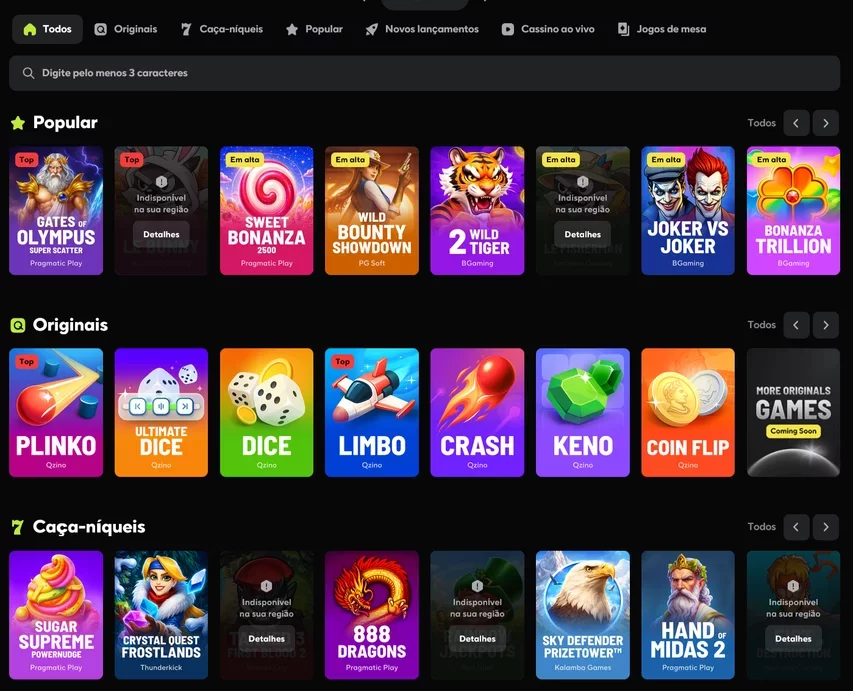This screenshot has width=853, height=691.
Task: Switch to Caça-níqueis tab
Action: tap(222, 29)
